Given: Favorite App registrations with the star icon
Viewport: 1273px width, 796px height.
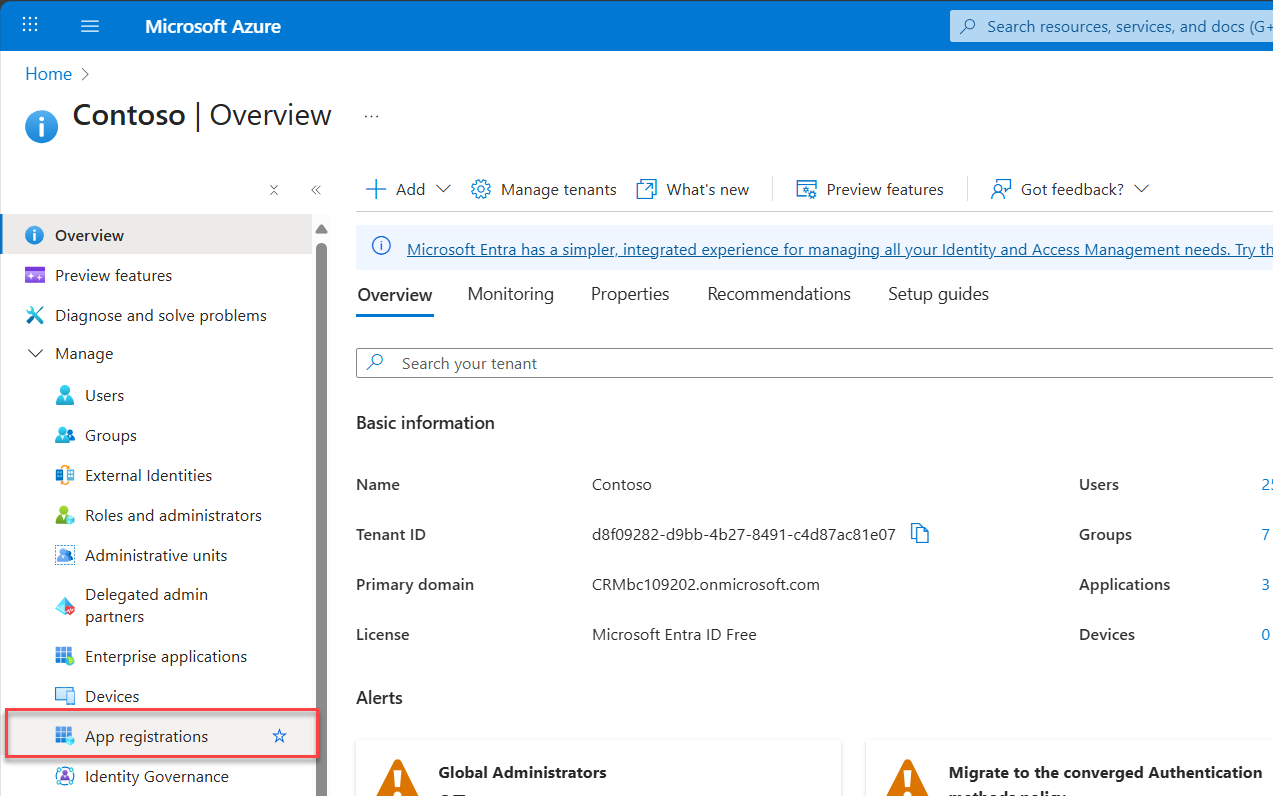Looking at the screenshot, I should [280, 736].
